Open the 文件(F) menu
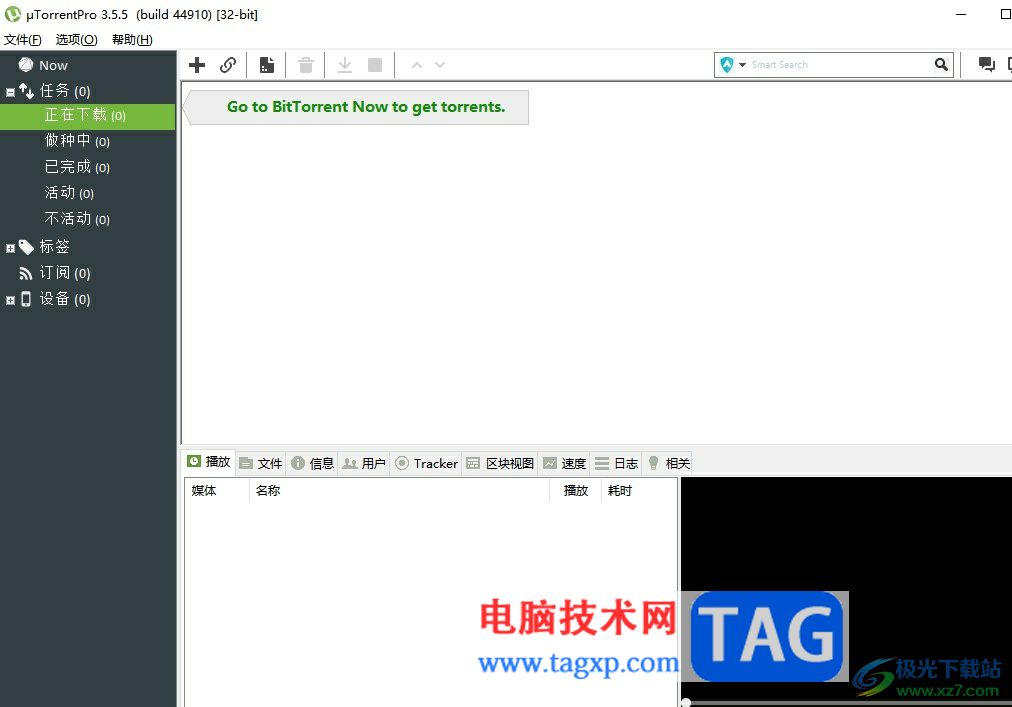This screenshot has width=1012, height=707. 23,39
